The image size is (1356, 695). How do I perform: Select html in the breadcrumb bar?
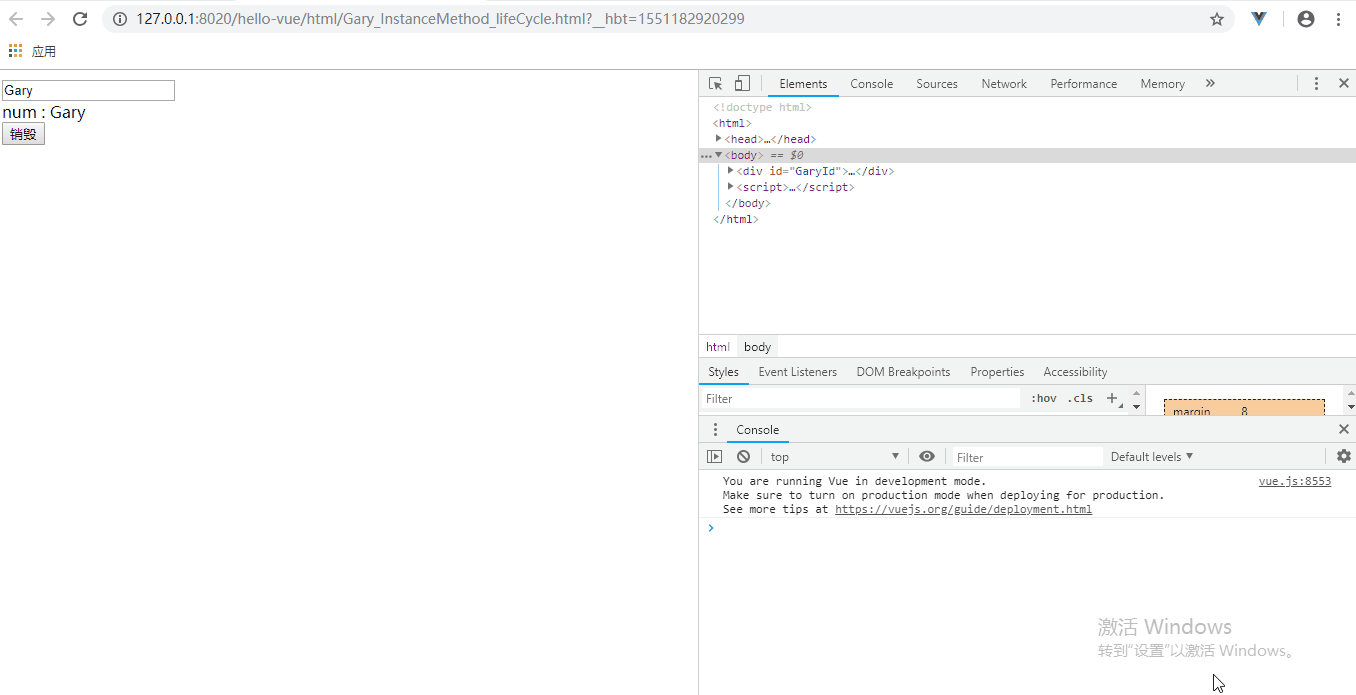[718, 347]
